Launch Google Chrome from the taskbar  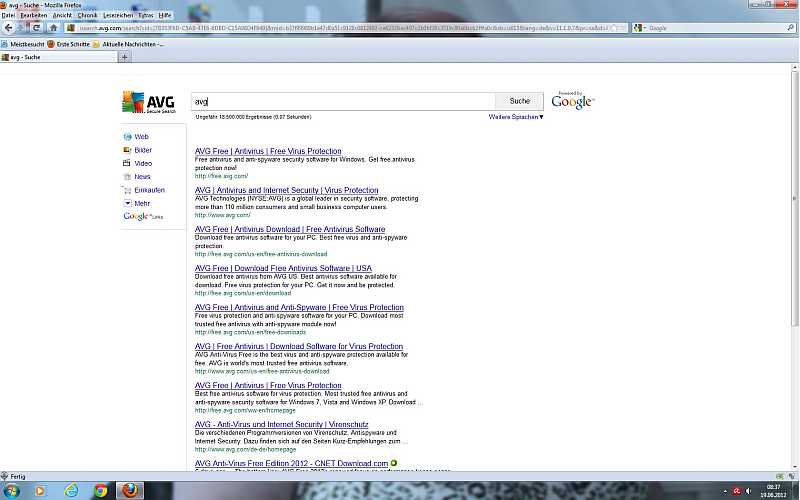tap(101, 491)
